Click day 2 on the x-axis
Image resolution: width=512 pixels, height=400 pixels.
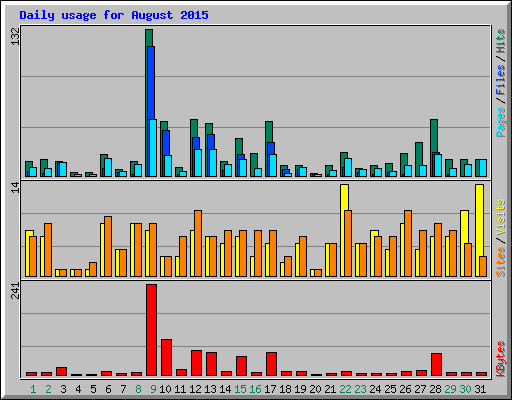[48, 389]
